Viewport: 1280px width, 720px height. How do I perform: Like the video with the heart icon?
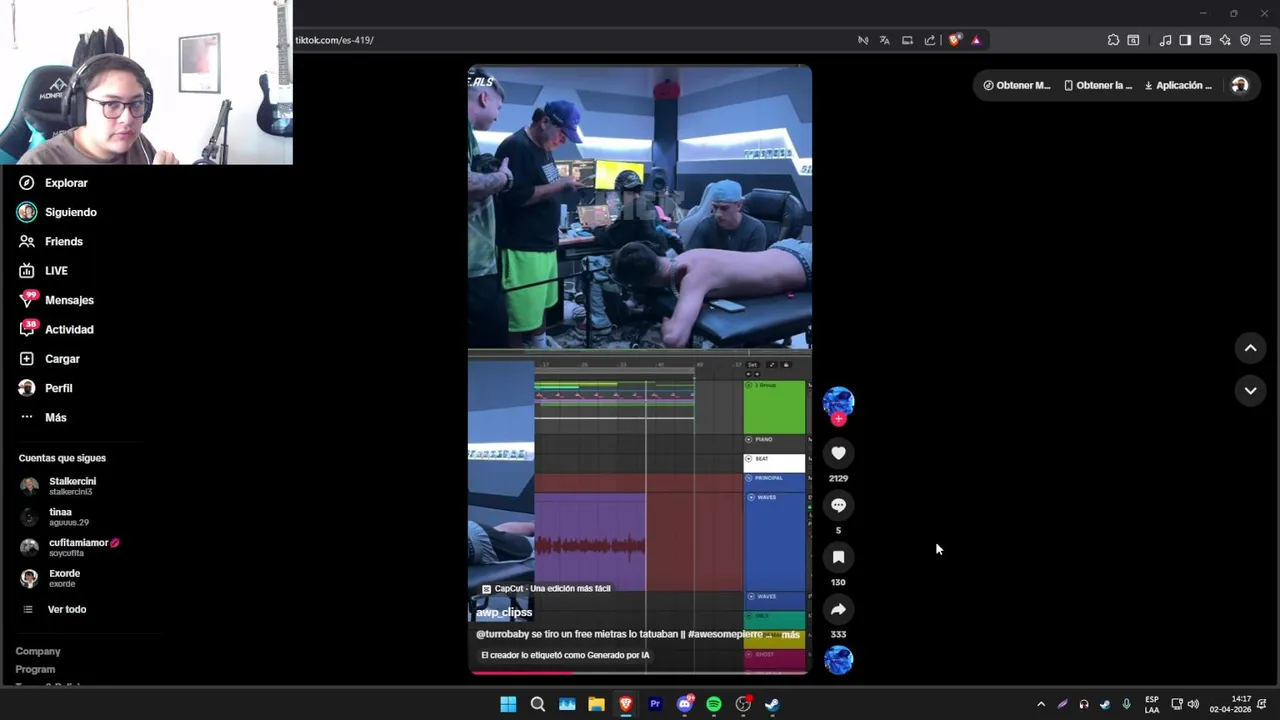click(838, 453)
